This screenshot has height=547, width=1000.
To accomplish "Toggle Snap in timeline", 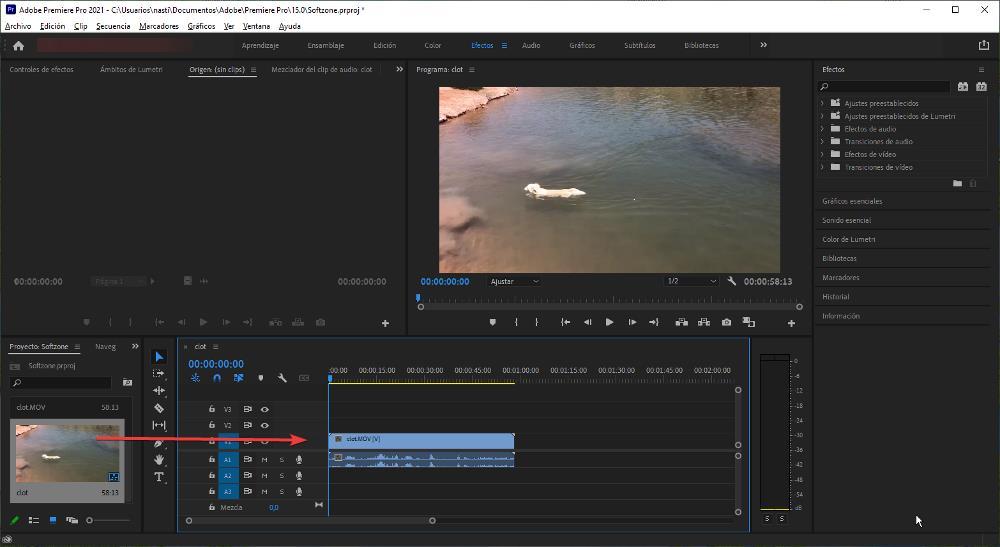I will coord(217,378).
